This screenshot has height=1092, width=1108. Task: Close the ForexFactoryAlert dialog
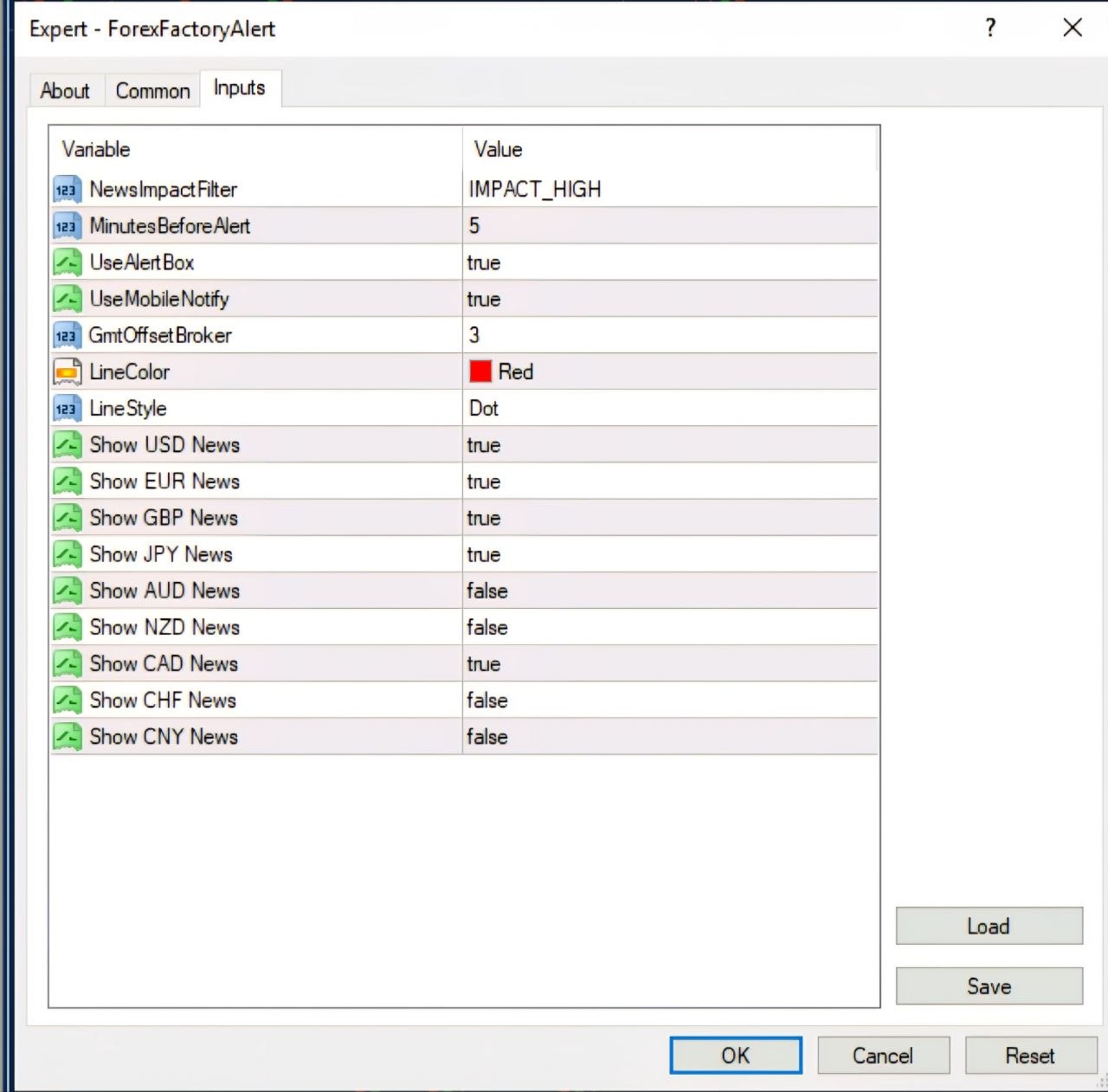click(1073, 28)
